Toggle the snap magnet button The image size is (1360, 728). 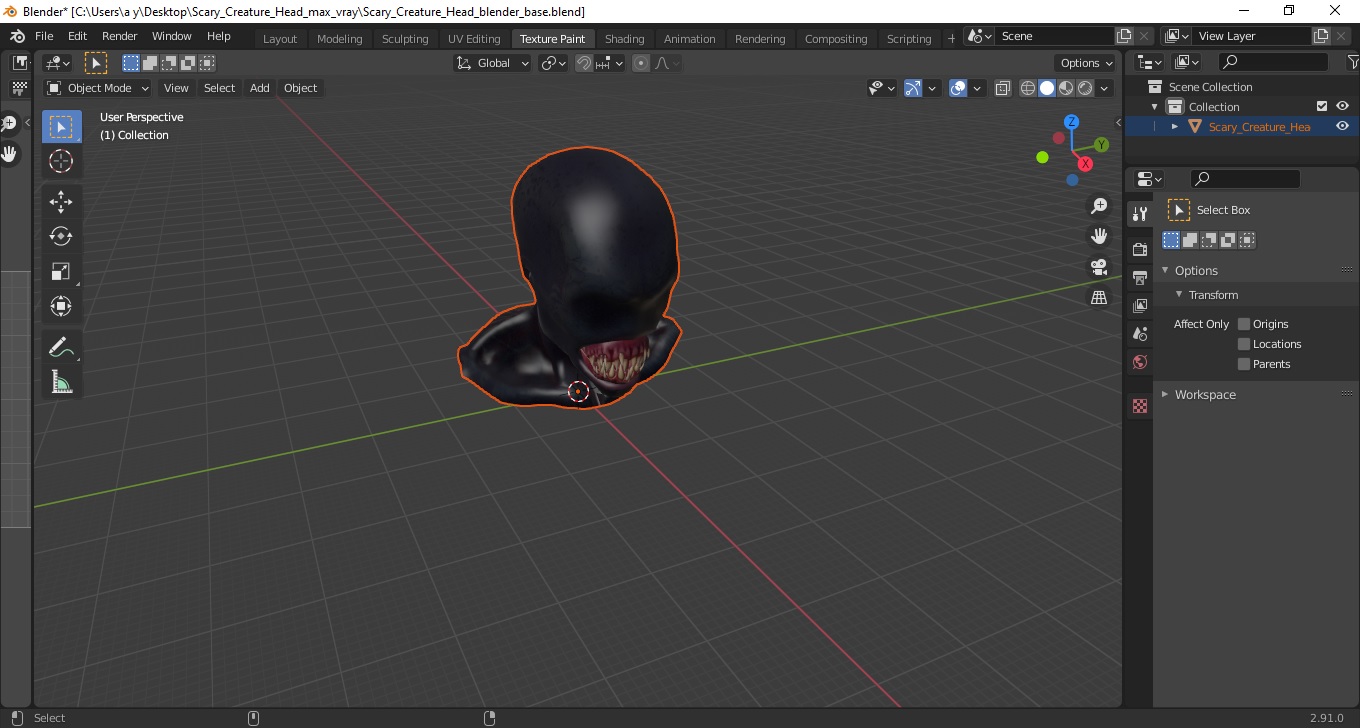(584, 63)
